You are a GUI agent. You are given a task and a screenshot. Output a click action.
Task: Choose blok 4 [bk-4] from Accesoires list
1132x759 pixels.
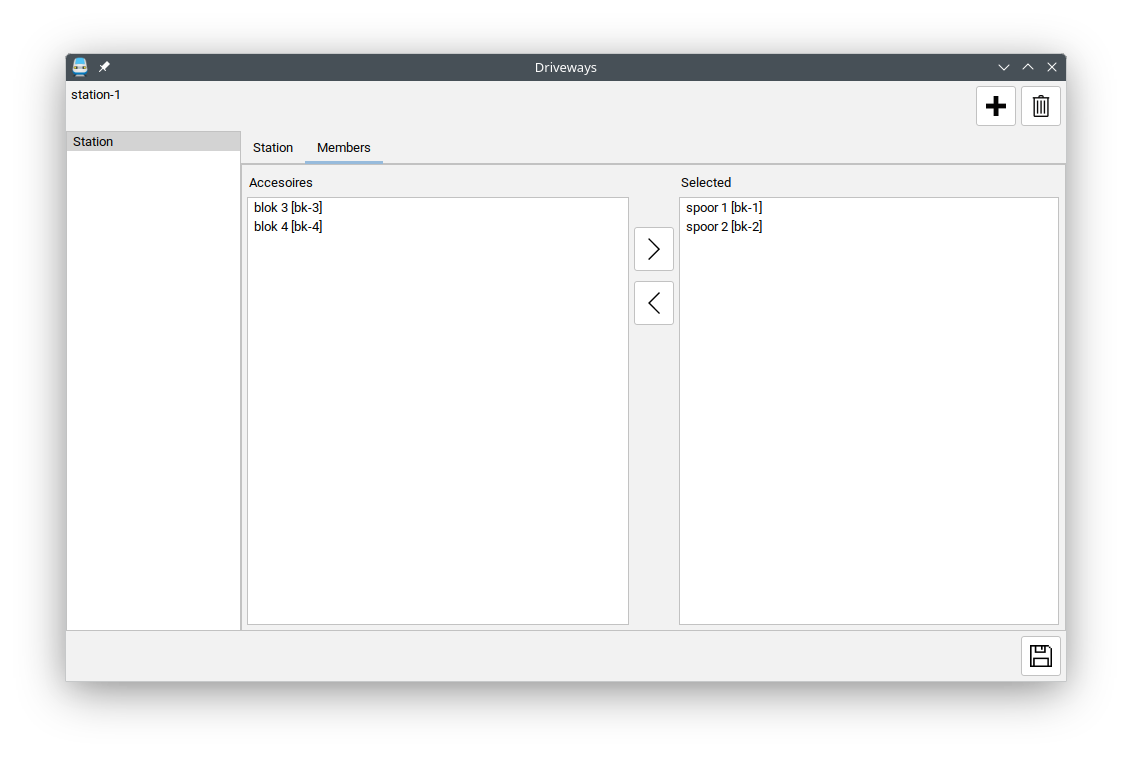(288, 227)
